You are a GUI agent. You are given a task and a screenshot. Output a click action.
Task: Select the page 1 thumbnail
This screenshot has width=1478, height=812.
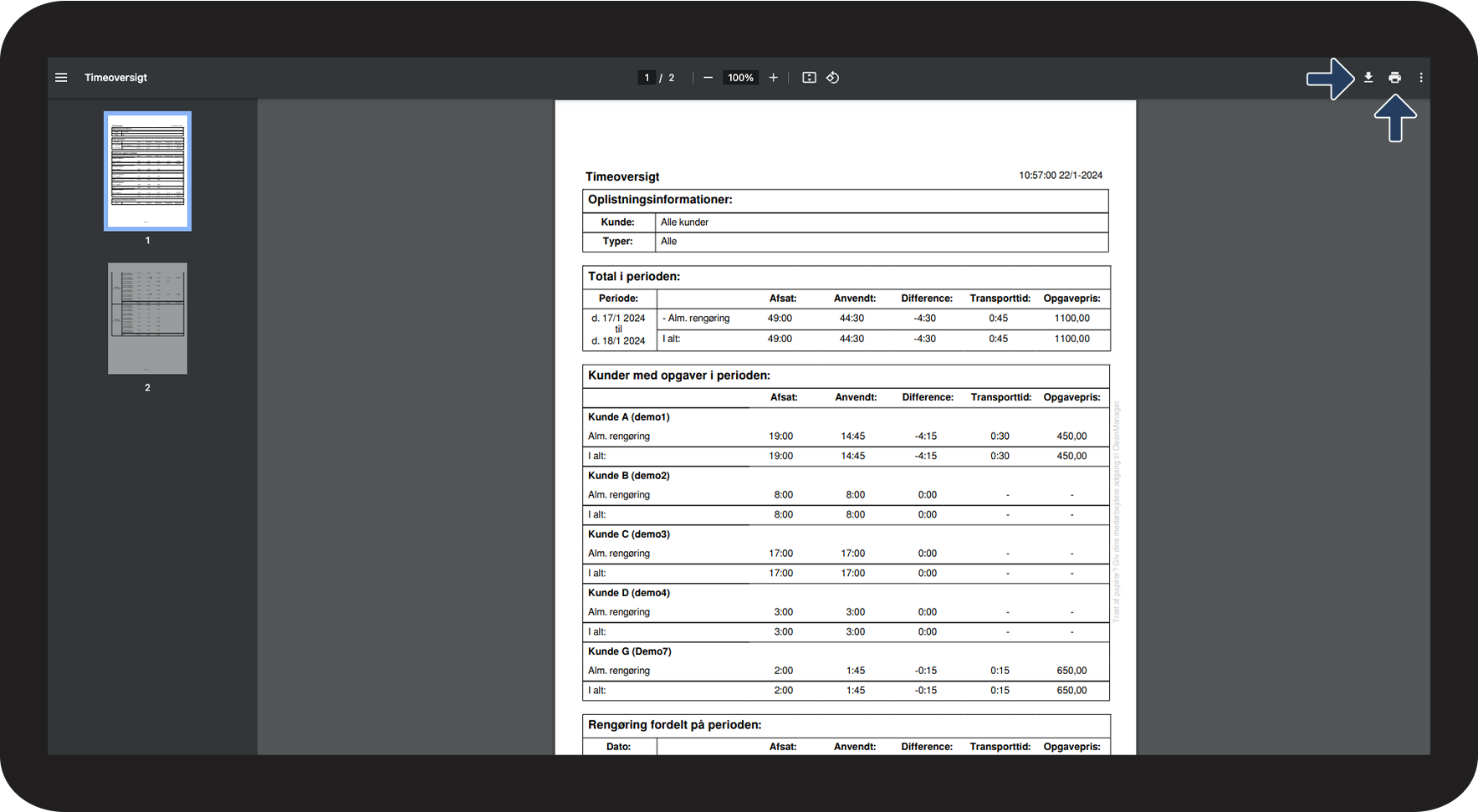click(x=147, y=171)
